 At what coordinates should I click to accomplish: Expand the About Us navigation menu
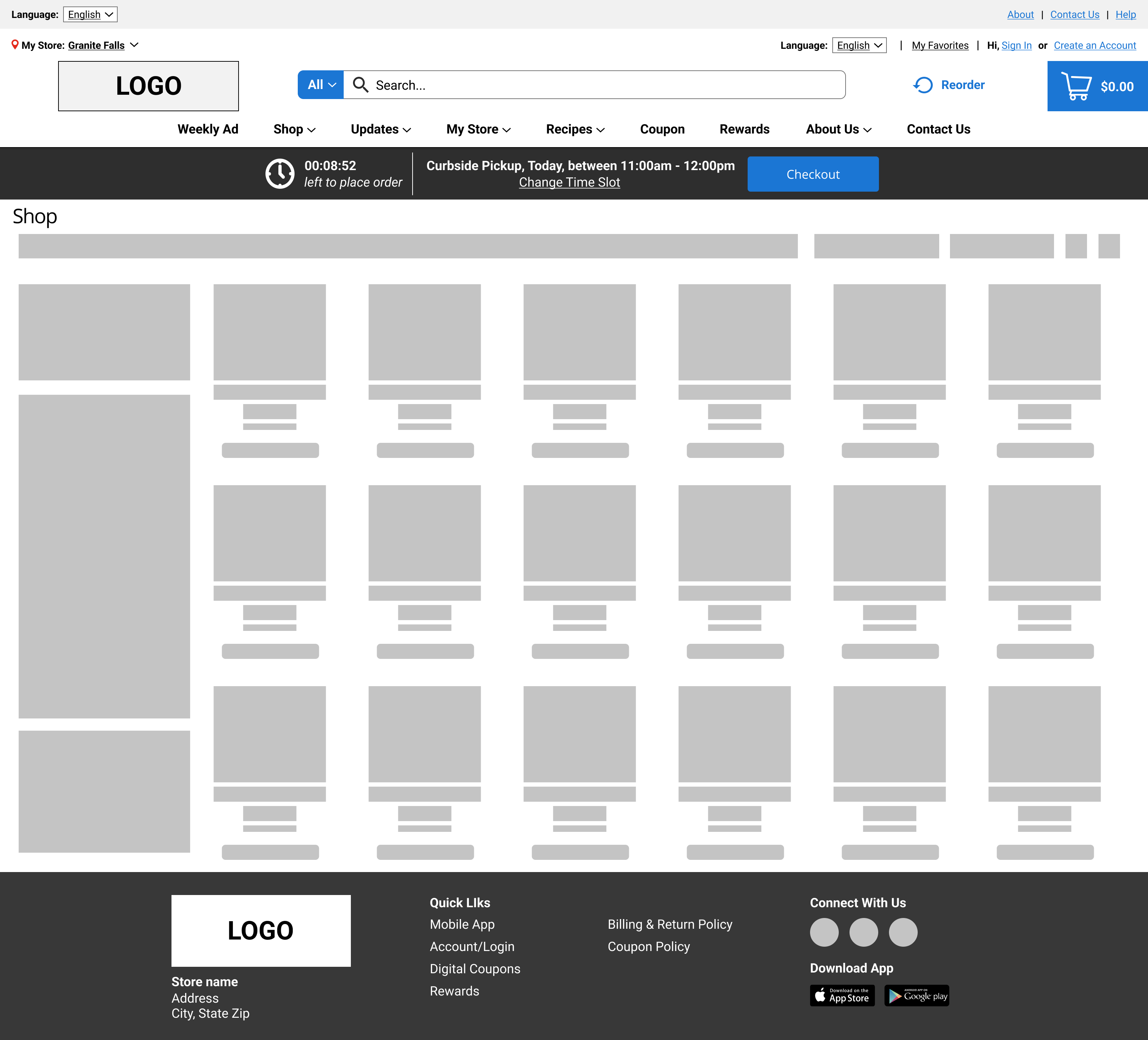click(839, 129)
